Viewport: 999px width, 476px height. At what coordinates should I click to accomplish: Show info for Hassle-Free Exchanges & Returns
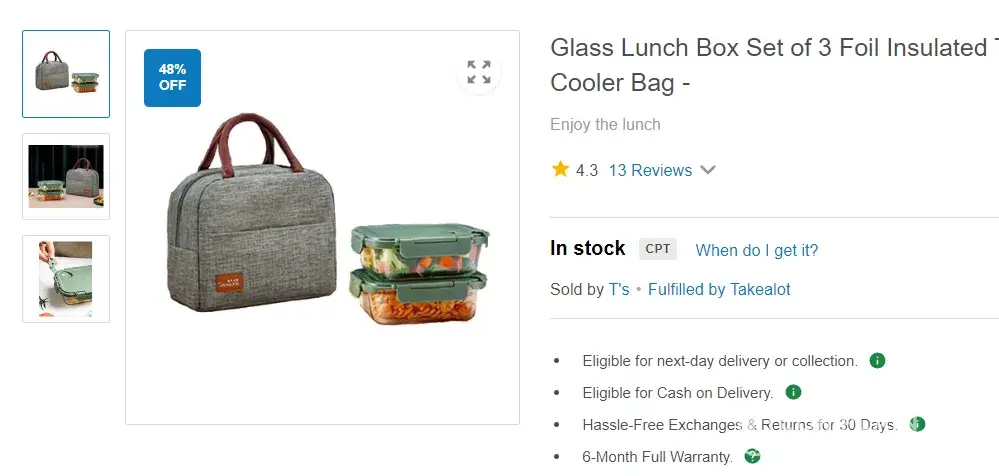point(917,424)
